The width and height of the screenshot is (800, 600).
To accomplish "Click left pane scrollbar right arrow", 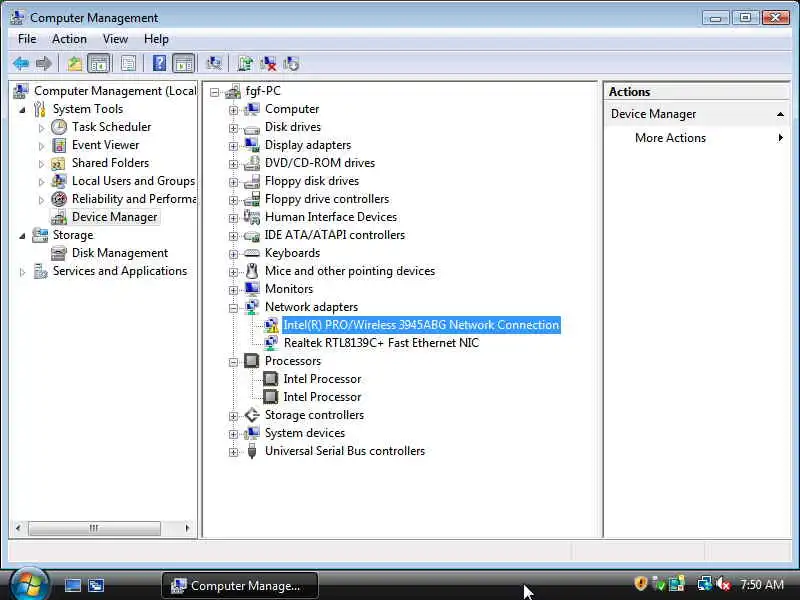I will pyautogui.click(x=187, y=528).
